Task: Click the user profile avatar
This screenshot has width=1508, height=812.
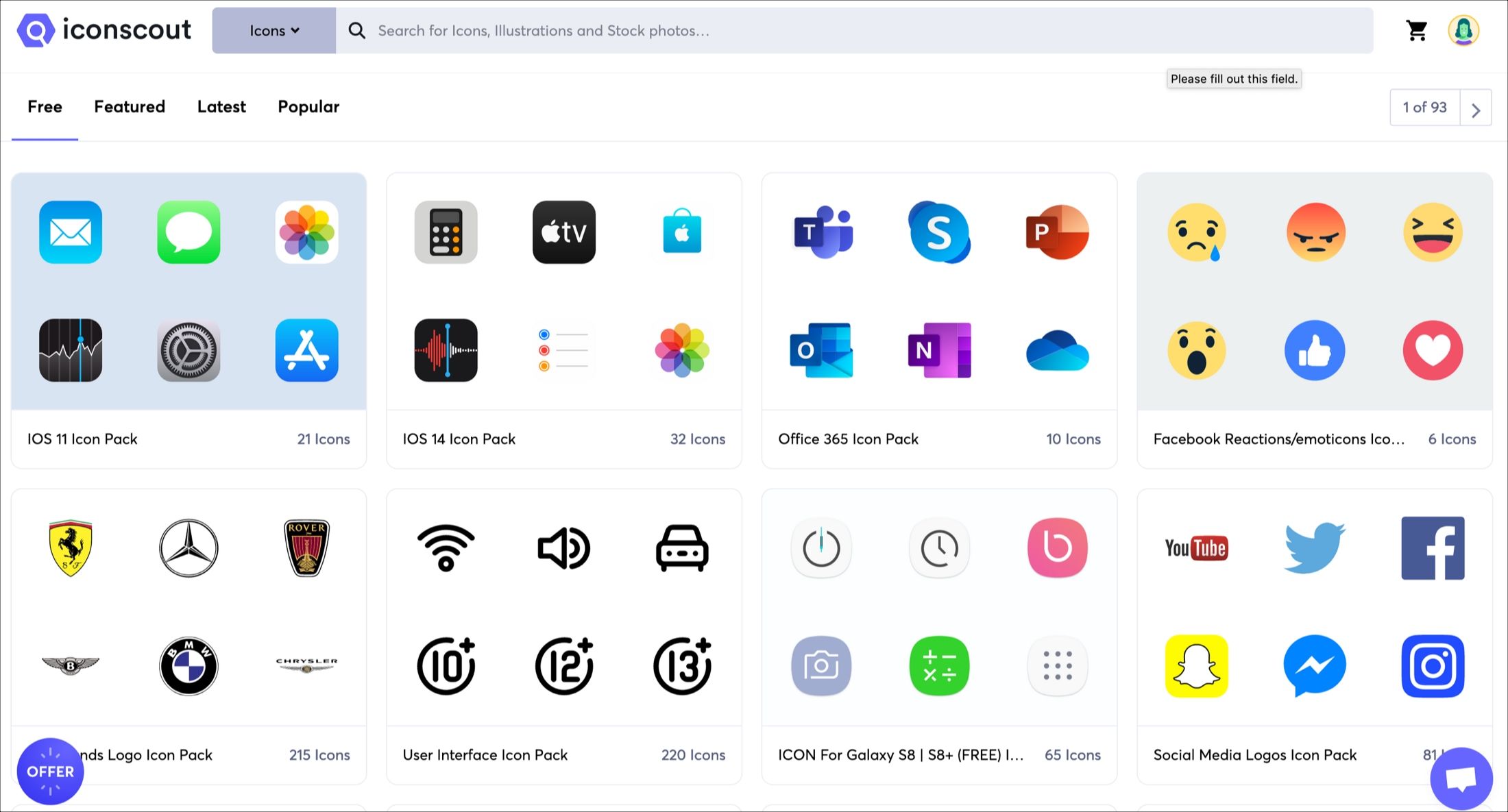Action: coord(1463,30)
